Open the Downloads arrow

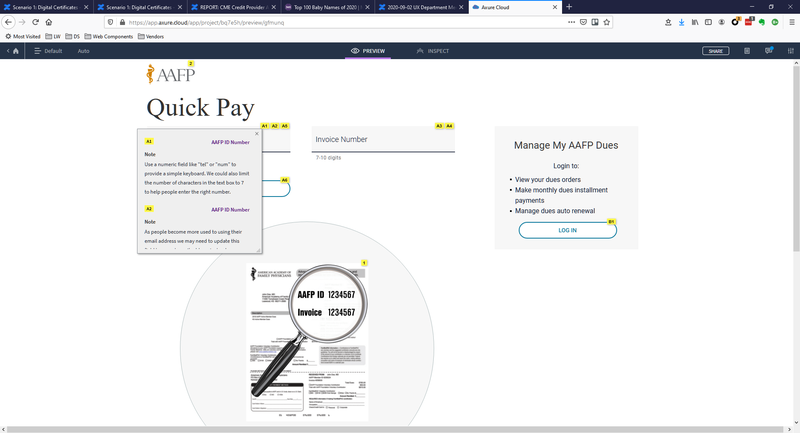click(x=682, y=22)
